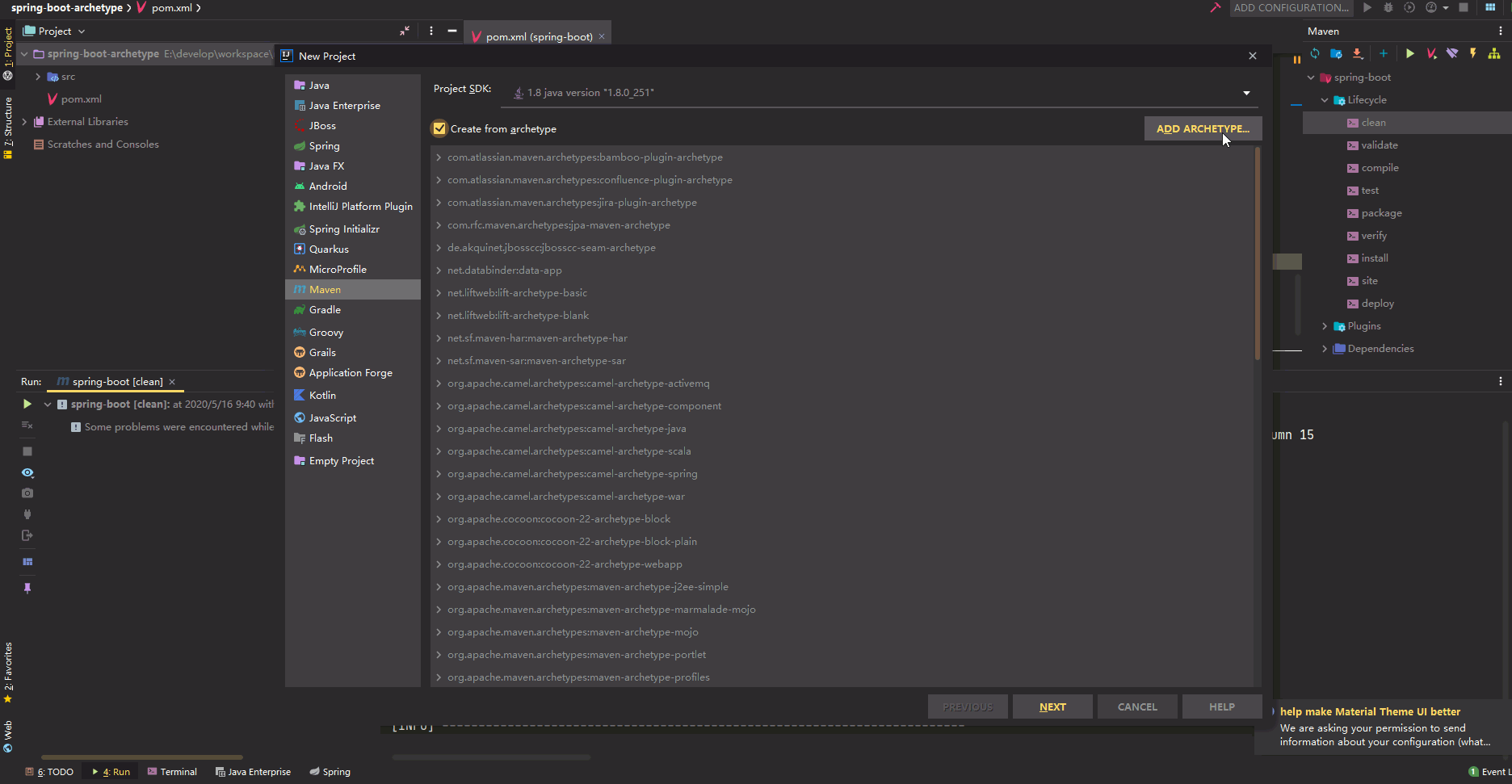Toggle Offline Mode icon in Maven toolbar
The width and height of the screenshot is (1512, 784).
click(x=1452, y=53)
